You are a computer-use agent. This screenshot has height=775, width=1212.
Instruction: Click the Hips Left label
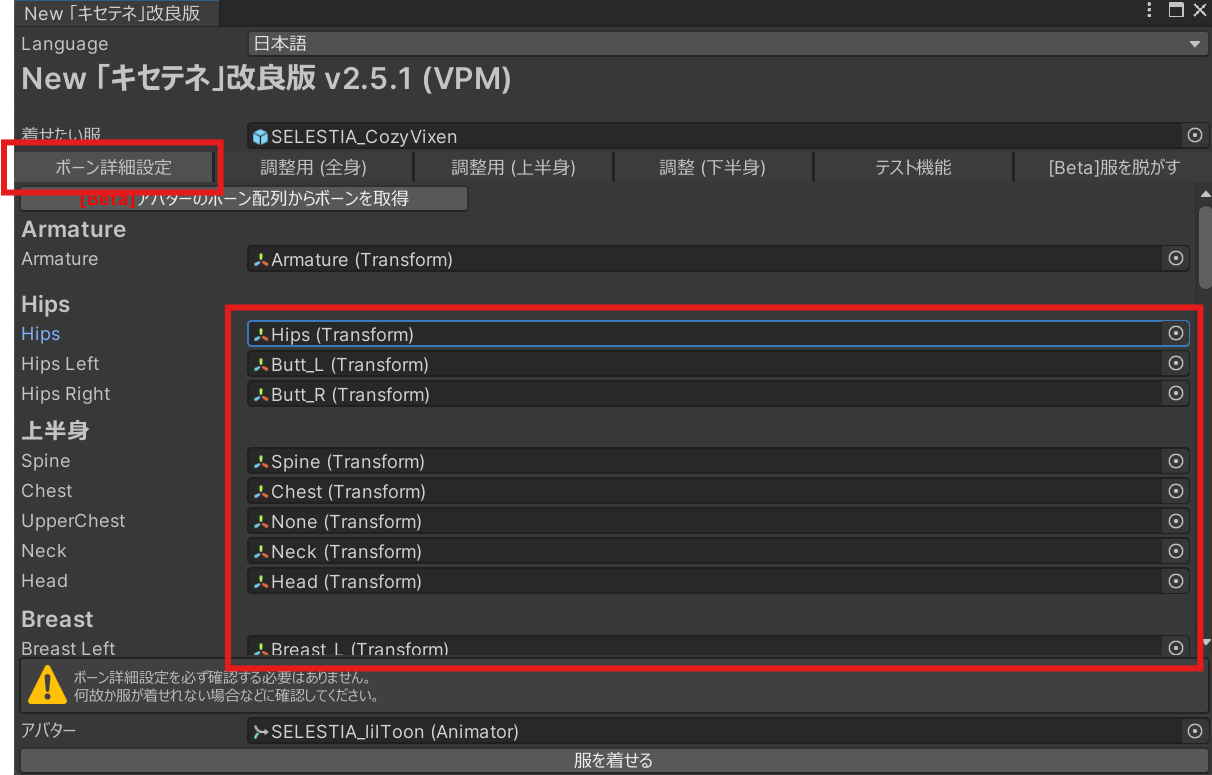tap(60, 364)
